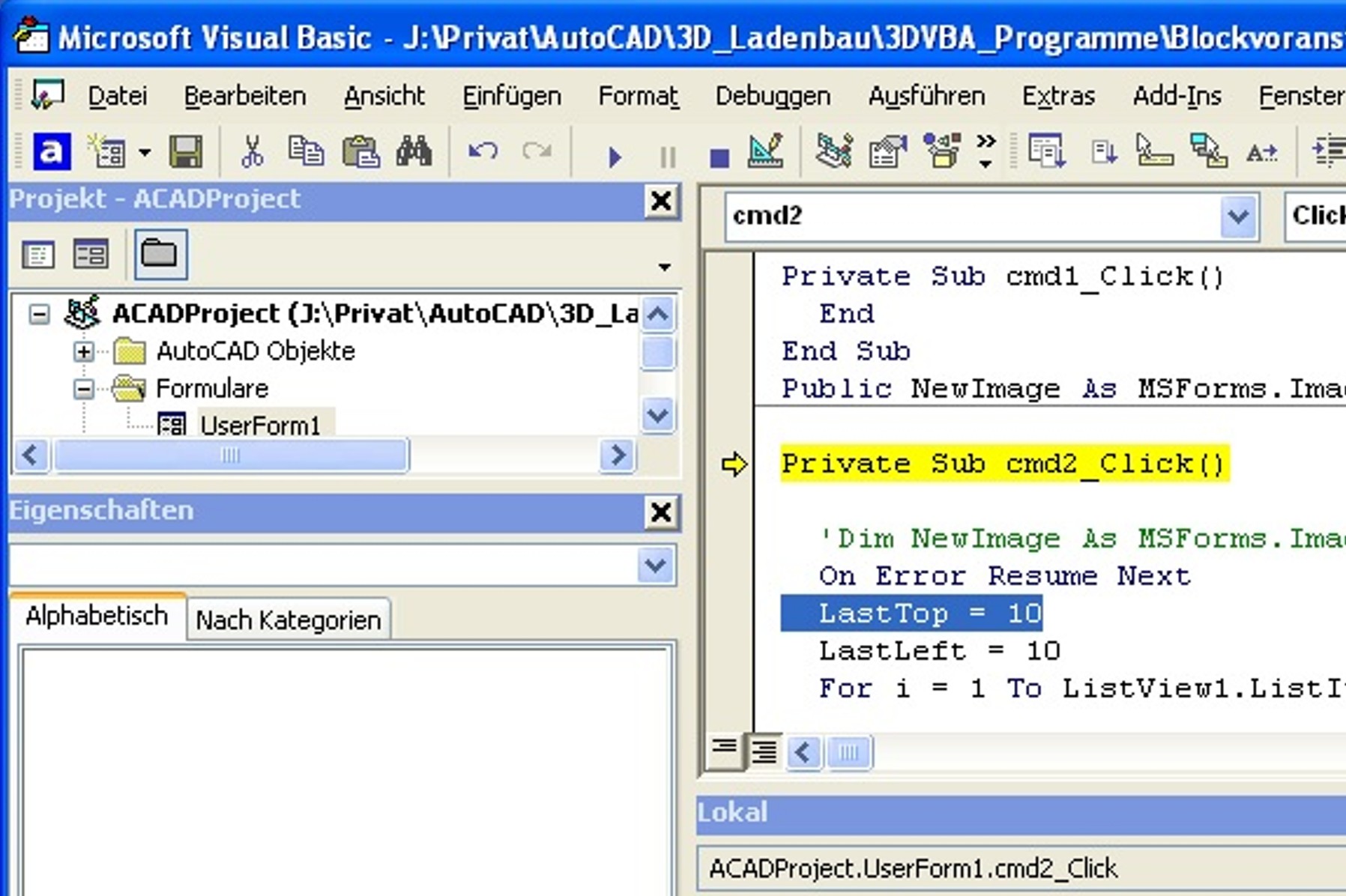Expand more toolbar buttons chevron
The width and height of the screenshot is (1346, 896).
(986, 151)
